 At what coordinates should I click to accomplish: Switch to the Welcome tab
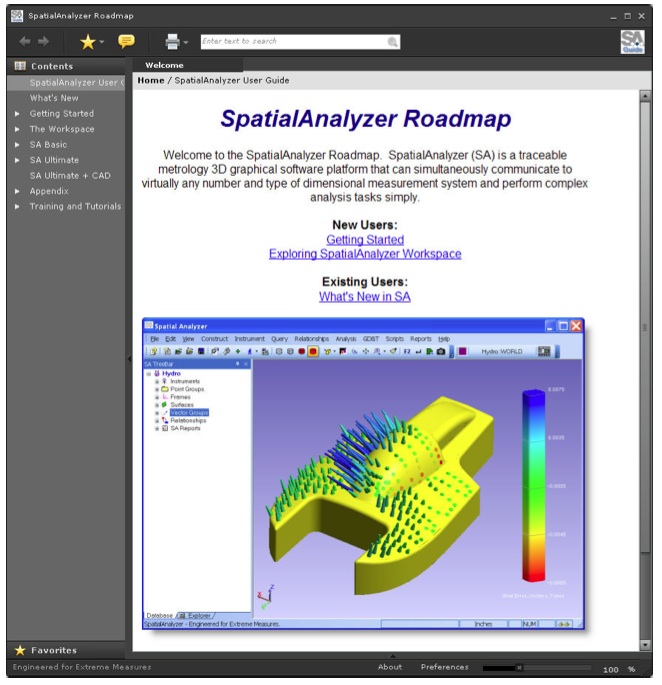click(x=188, y=65)
